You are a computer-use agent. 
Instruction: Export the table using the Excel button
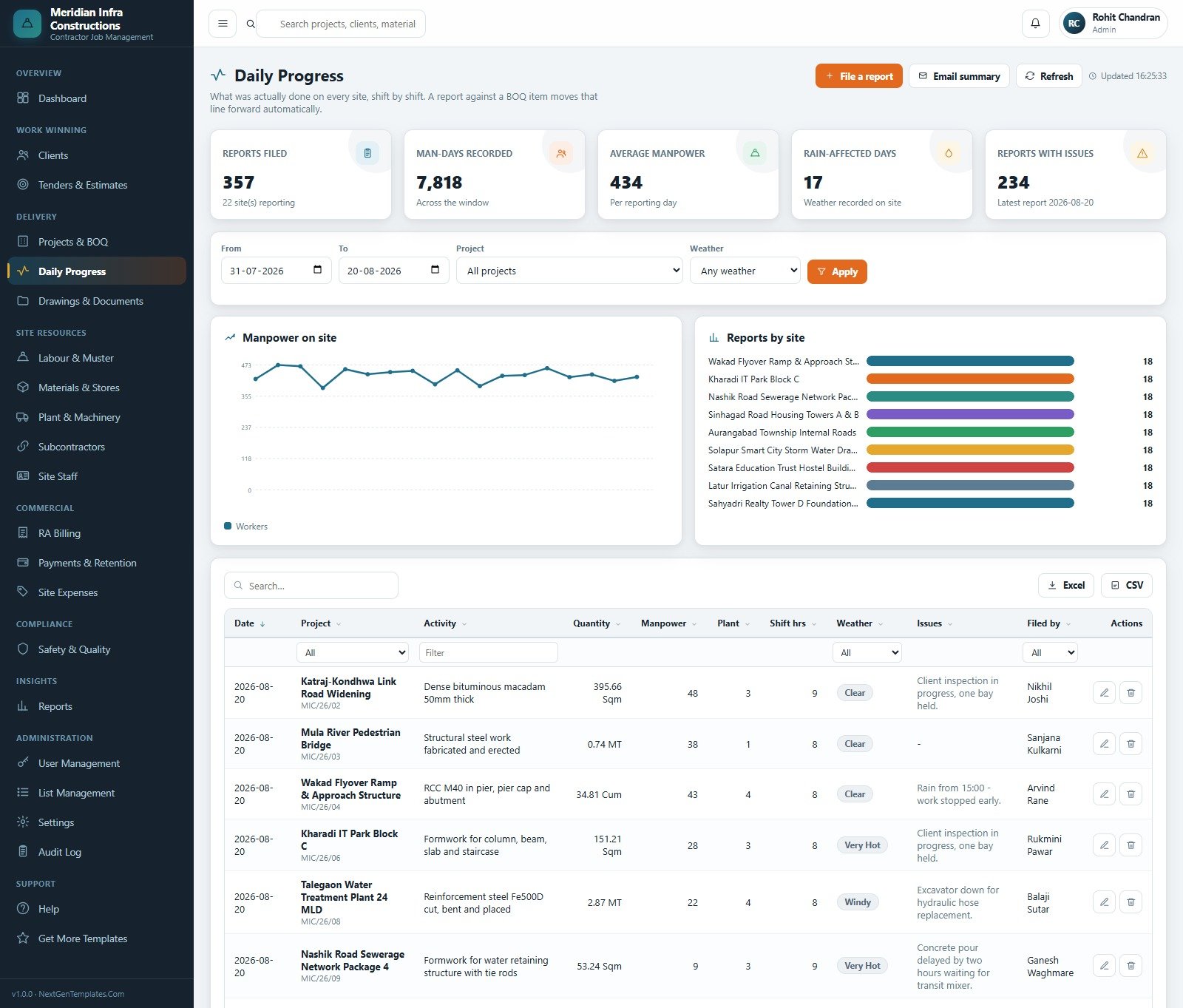point(1066,585)
